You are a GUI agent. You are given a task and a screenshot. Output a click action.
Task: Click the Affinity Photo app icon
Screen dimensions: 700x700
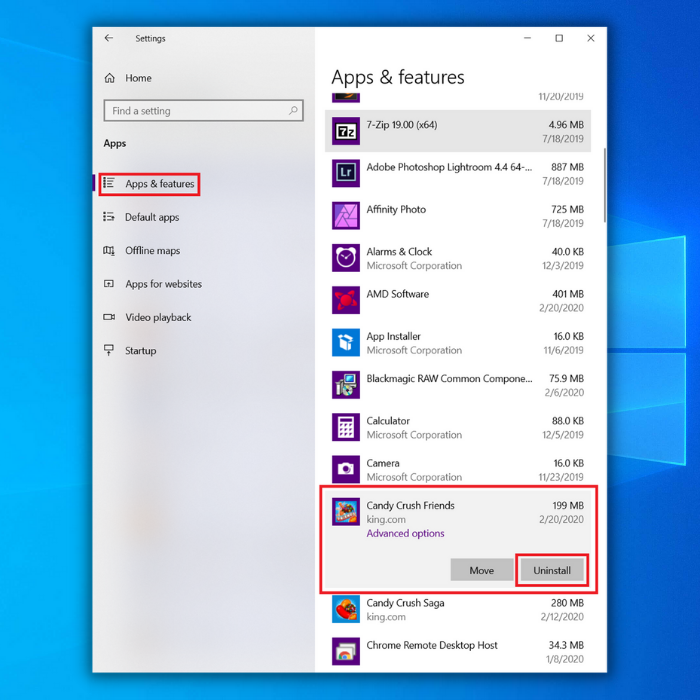coord(346,216)
